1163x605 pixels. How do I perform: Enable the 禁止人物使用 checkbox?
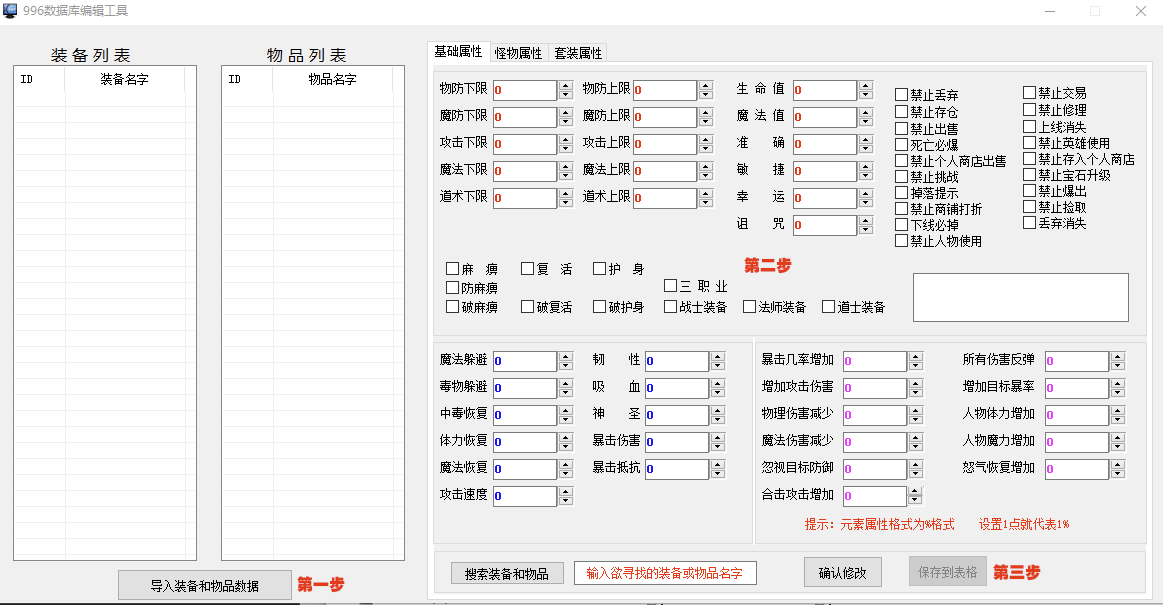[901, 240]
